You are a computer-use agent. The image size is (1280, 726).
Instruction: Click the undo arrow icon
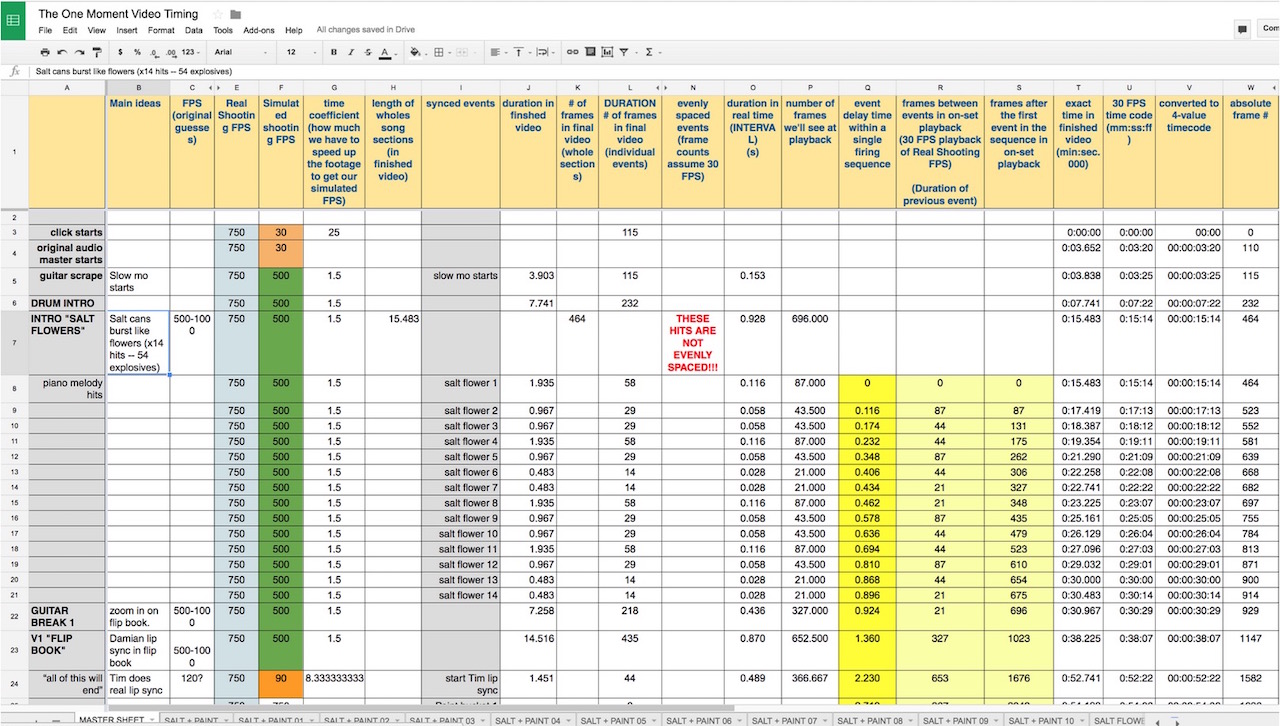62,52
